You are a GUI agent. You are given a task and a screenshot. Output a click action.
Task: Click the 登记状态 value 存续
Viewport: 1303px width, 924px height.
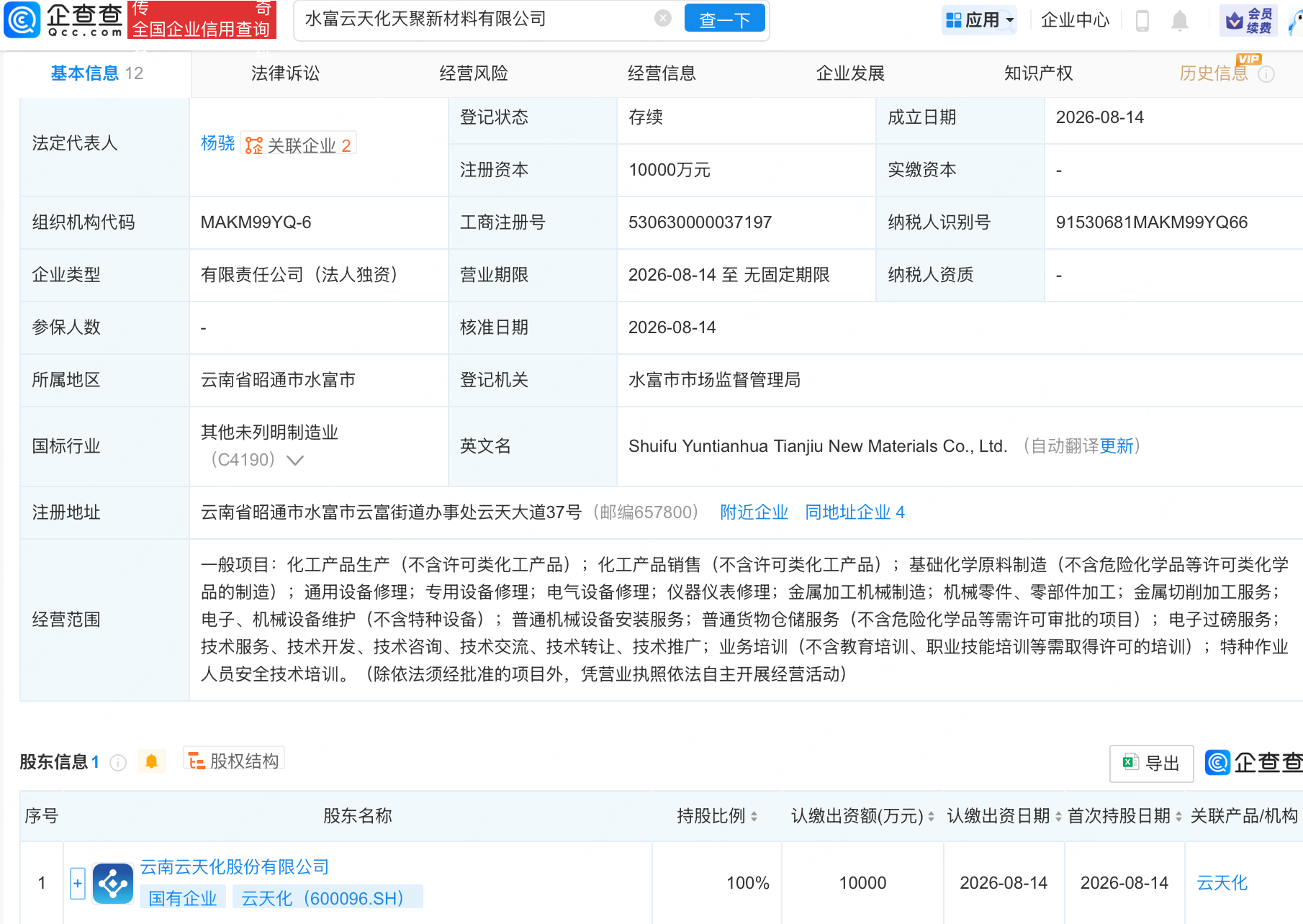[x=645, y=117]
